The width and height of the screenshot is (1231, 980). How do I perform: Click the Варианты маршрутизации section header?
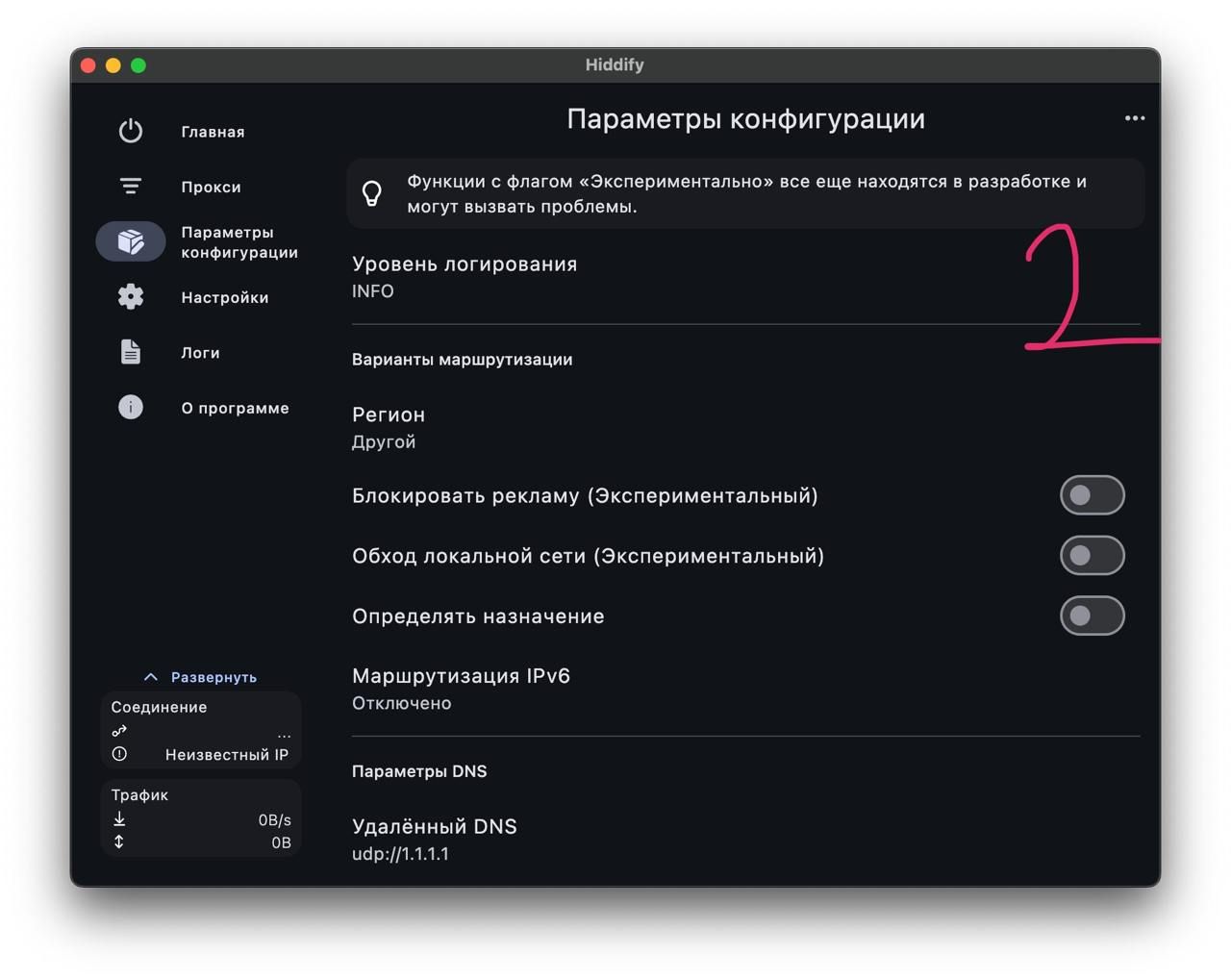pyautogui.click(x=462, y=360)
